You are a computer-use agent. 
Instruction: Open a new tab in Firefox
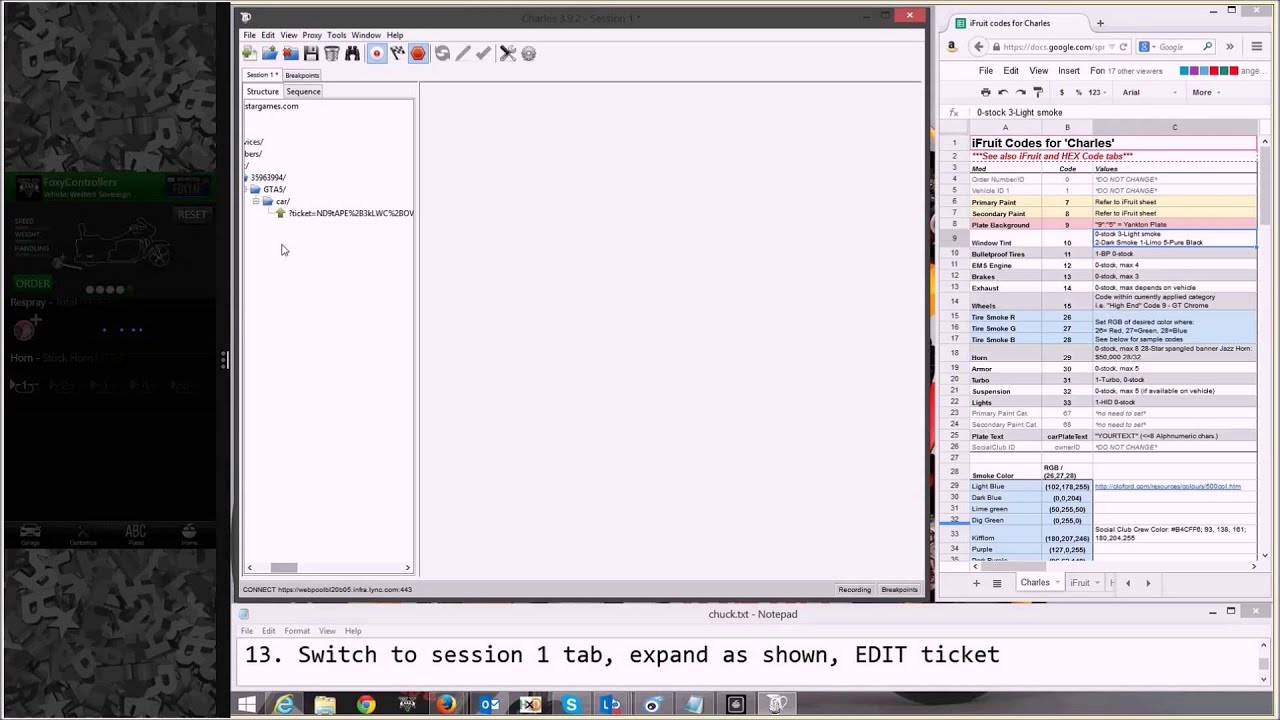tap(1100, 23)
